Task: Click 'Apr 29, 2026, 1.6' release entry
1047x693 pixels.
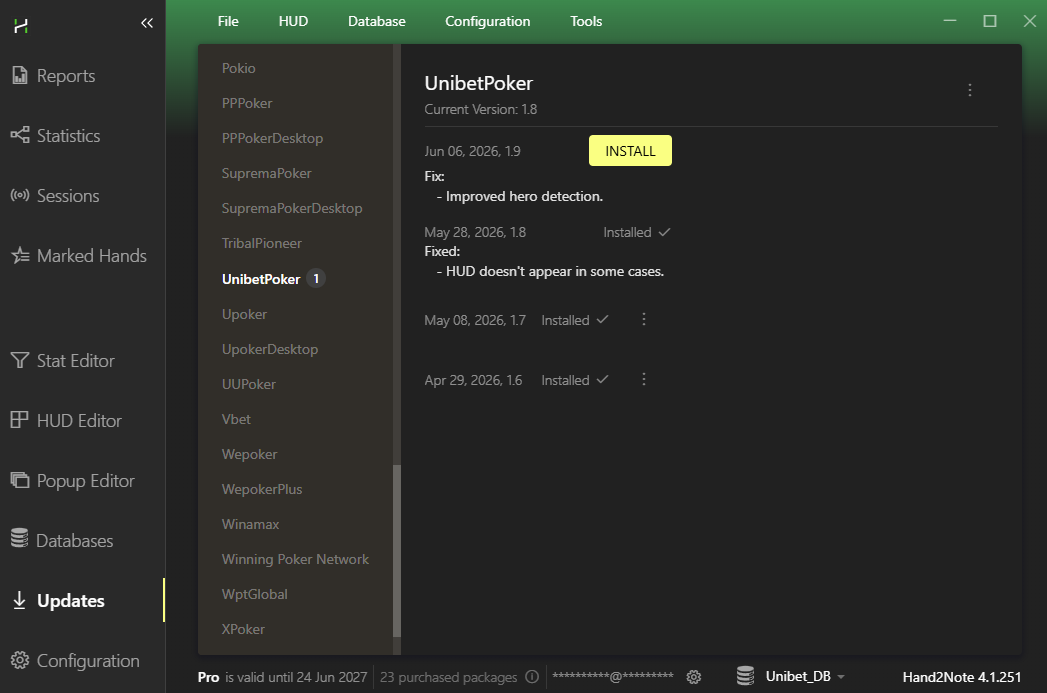Action: coord(473,381)
